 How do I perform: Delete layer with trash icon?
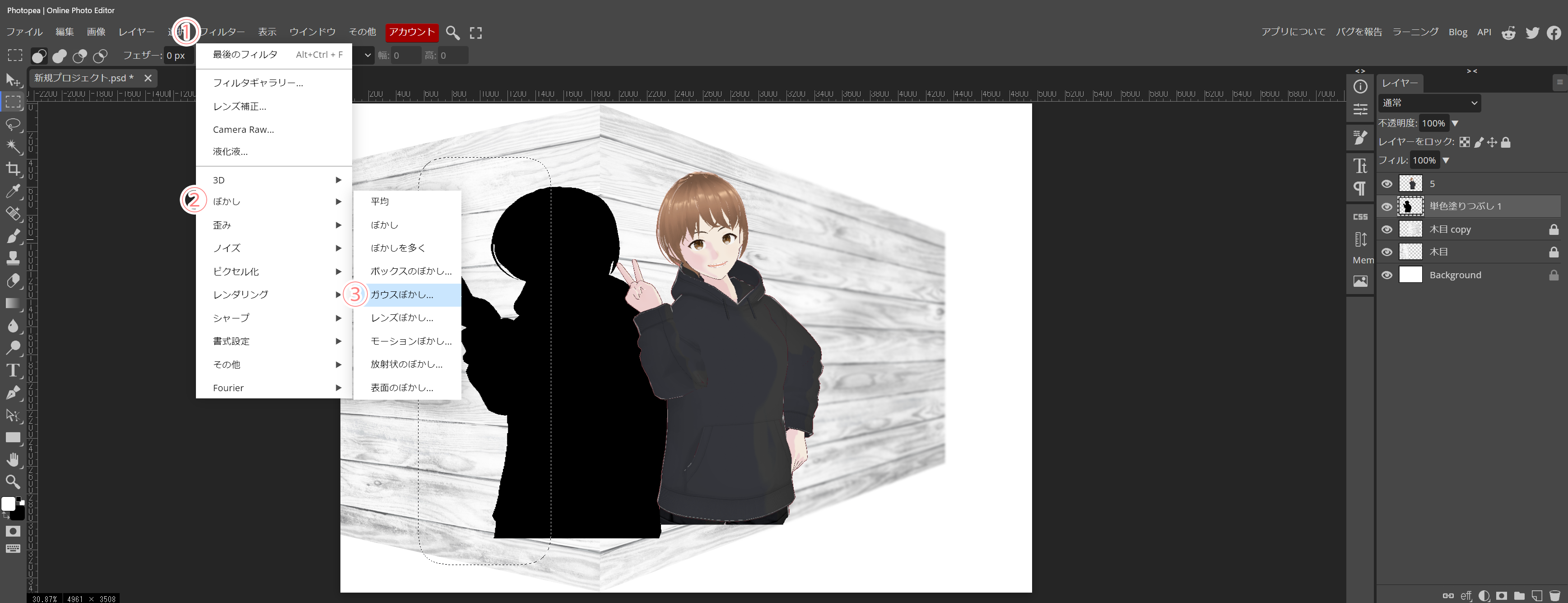1554,595
